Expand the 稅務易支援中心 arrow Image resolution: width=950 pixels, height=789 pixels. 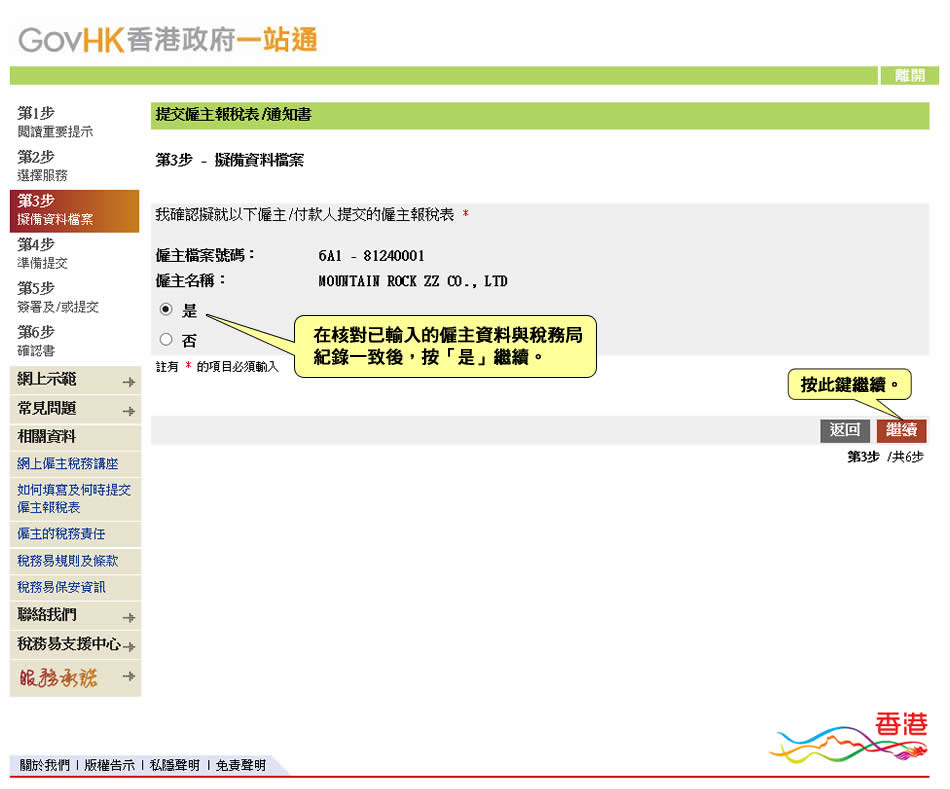pos(128,647)
